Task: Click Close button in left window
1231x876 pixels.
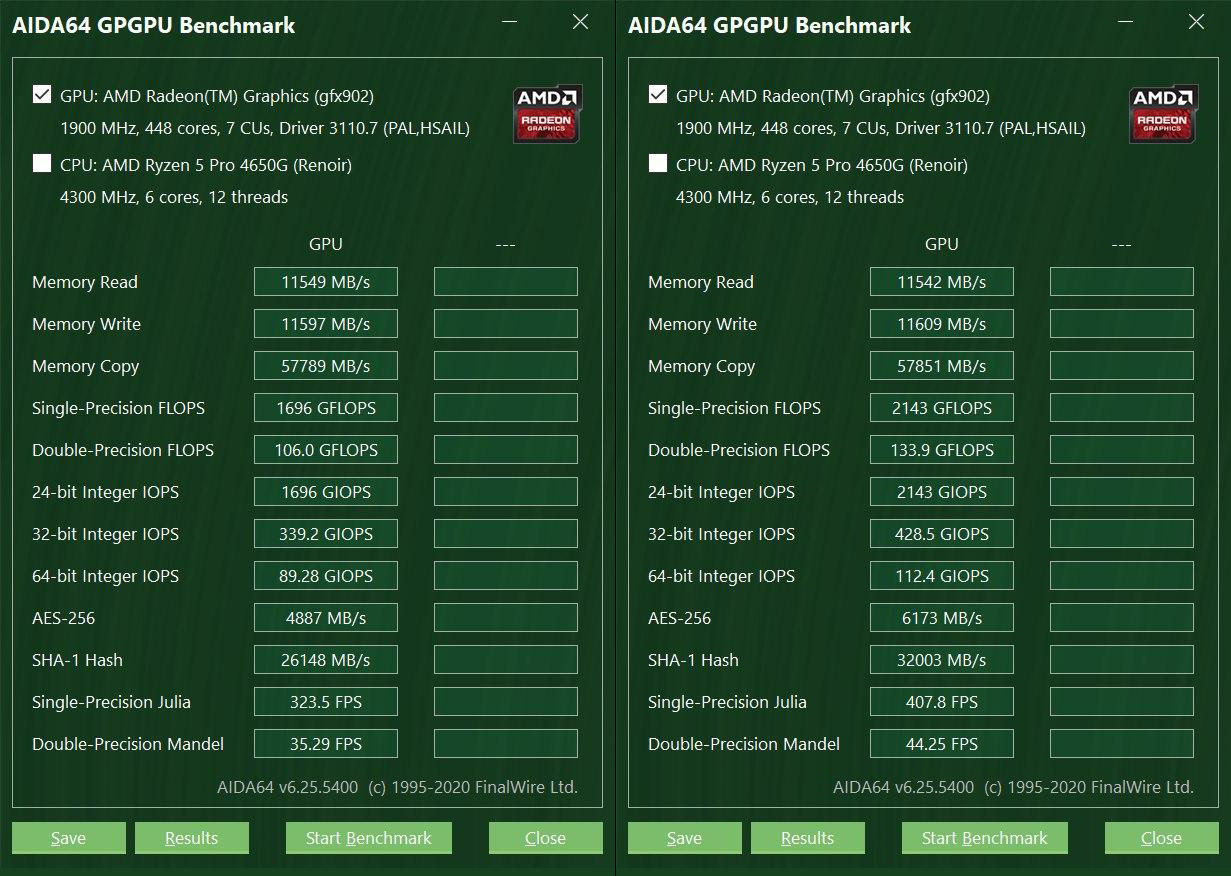Action: coord(546,838)
